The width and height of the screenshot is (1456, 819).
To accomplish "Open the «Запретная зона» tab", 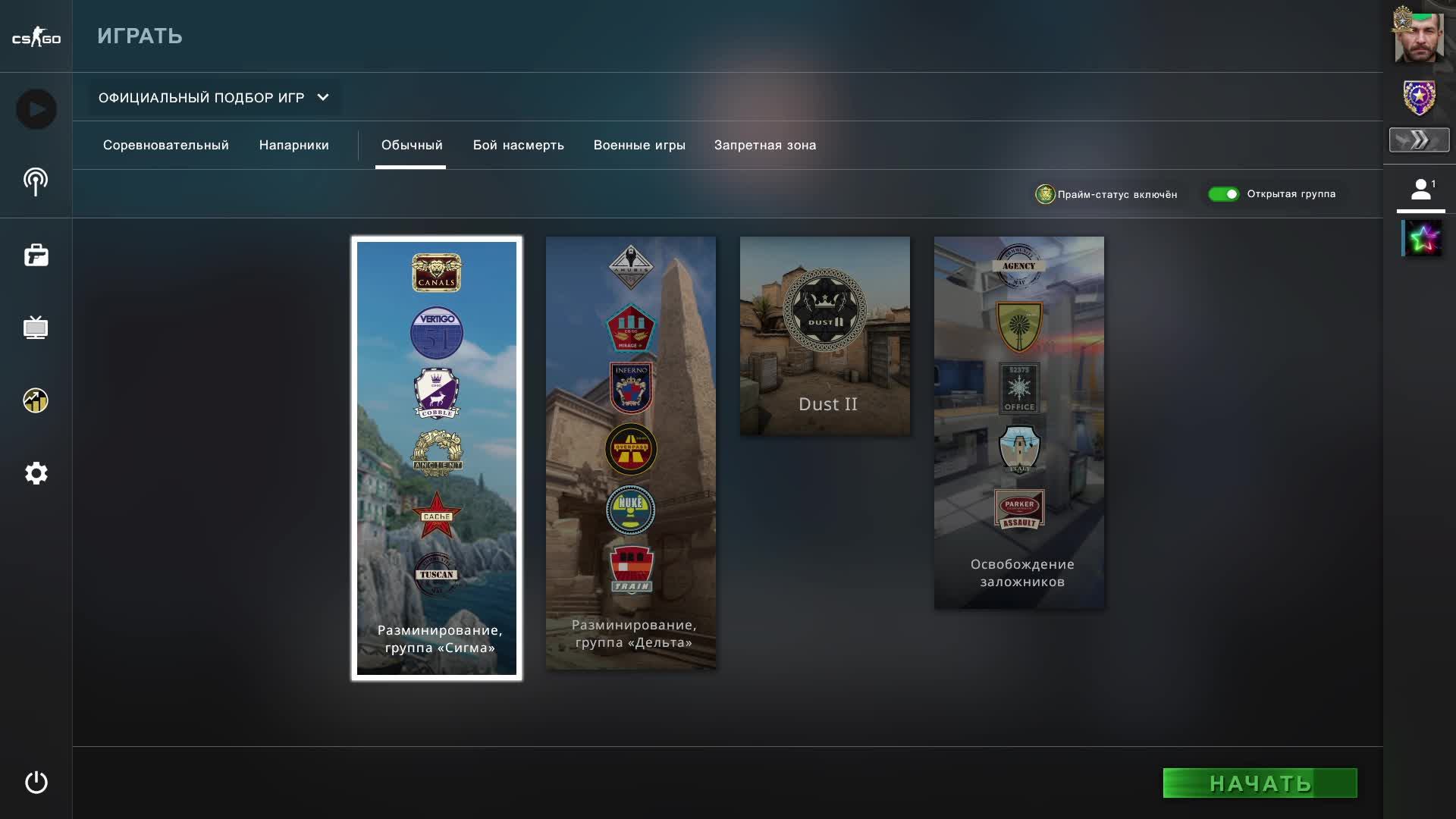I will tap(764, 145).
